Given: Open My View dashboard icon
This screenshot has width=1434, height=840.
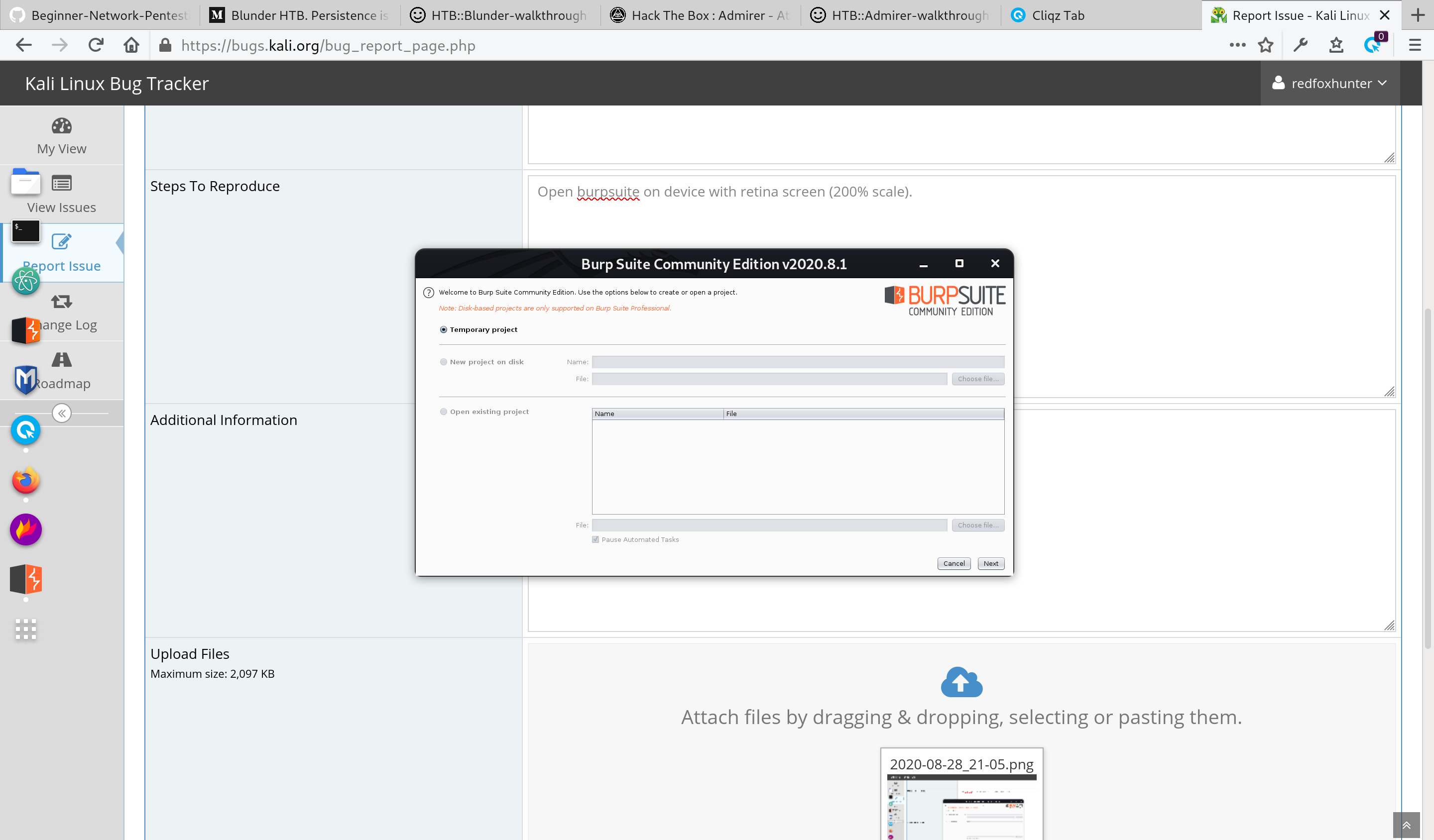Looking at the screenshot, I should pyautogui.click(x=61, y=126).
